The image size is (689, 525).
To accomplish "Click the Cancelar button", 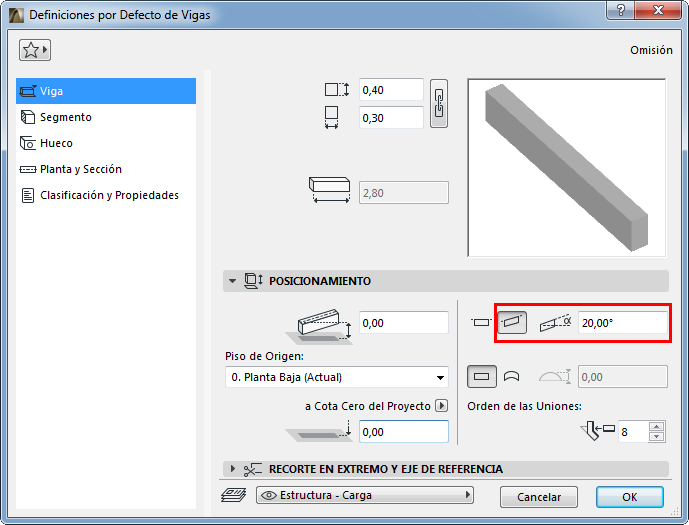I will click(x=539, y=497).
